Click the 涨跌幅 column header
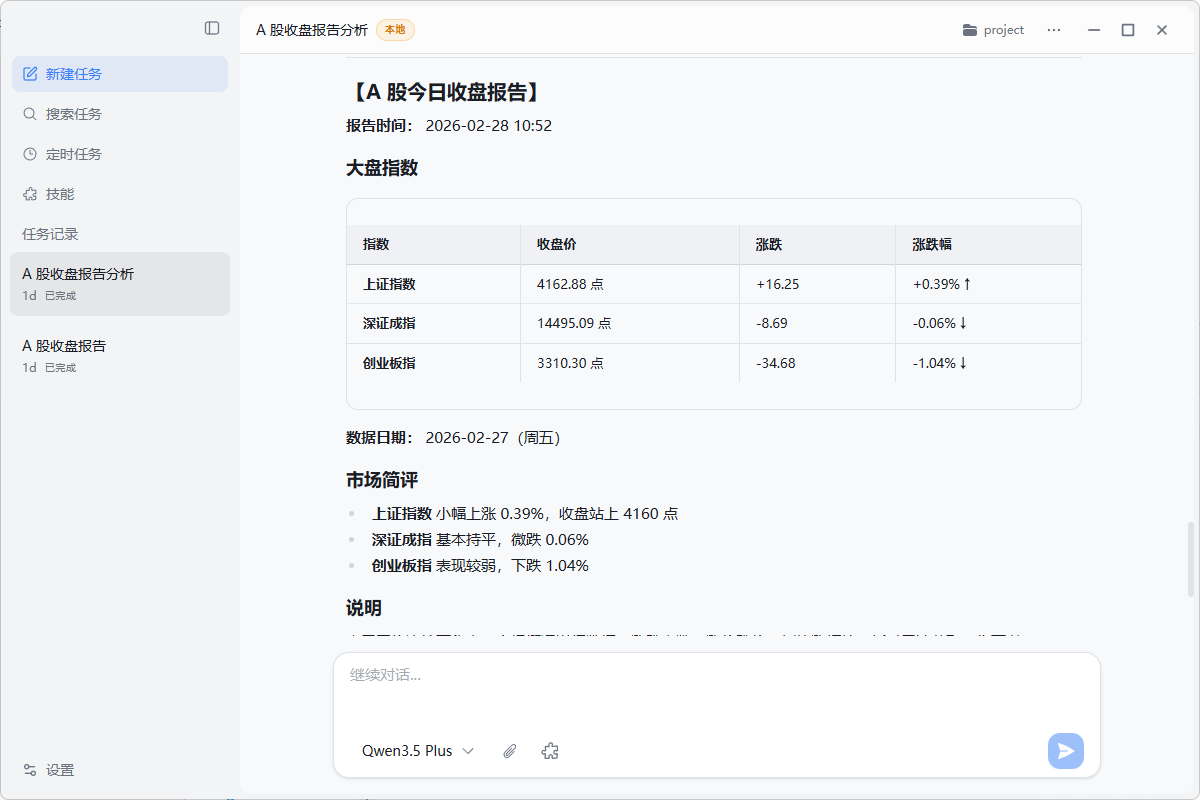1200x800 pixels. coord(931,244)
